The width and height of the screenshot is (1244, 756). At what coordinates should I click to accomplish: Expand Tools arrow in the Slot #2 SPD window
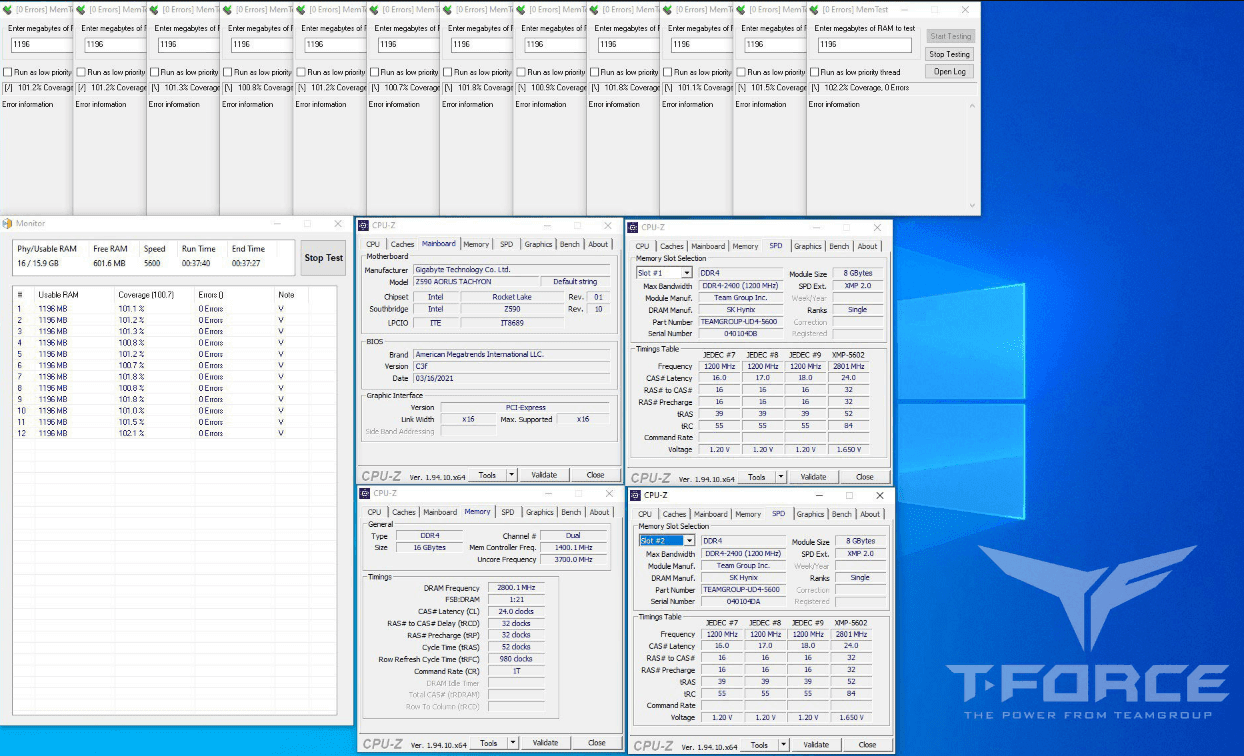coord(783,745)
